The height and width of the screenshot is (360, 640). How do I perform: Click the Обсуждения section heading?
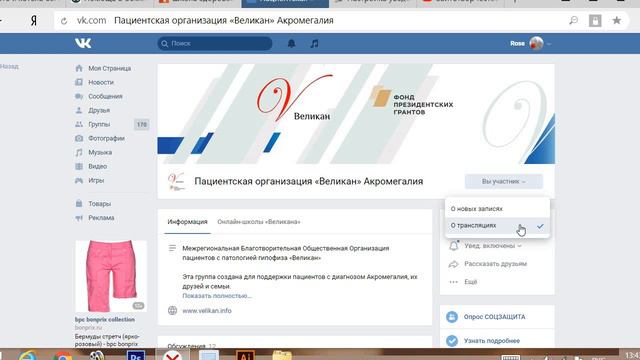tap(186, 346)
